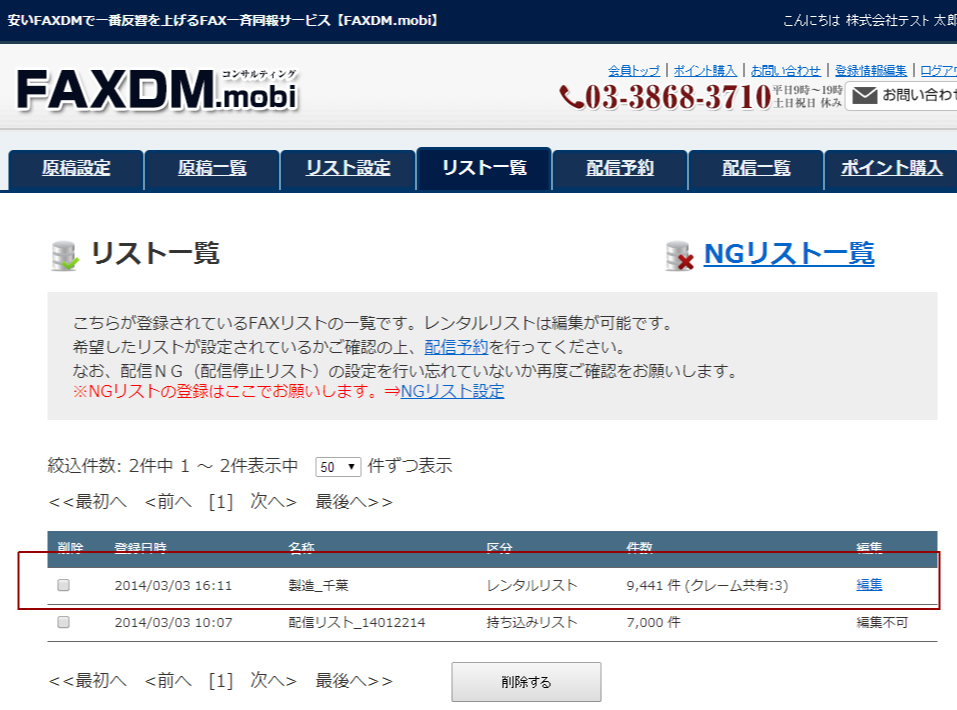Go to the リスト設定 tab
The image size is (957, 710).
348,168
